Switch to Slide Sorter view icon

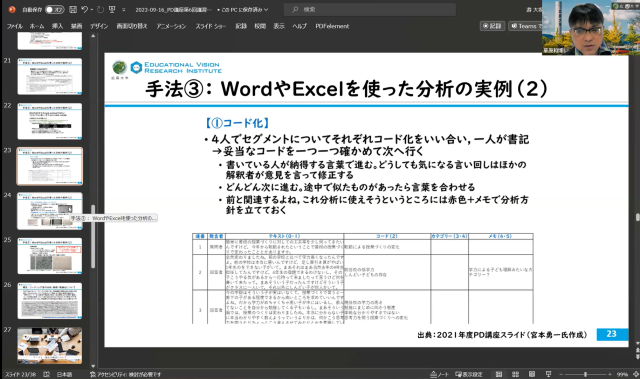[516, 374]
